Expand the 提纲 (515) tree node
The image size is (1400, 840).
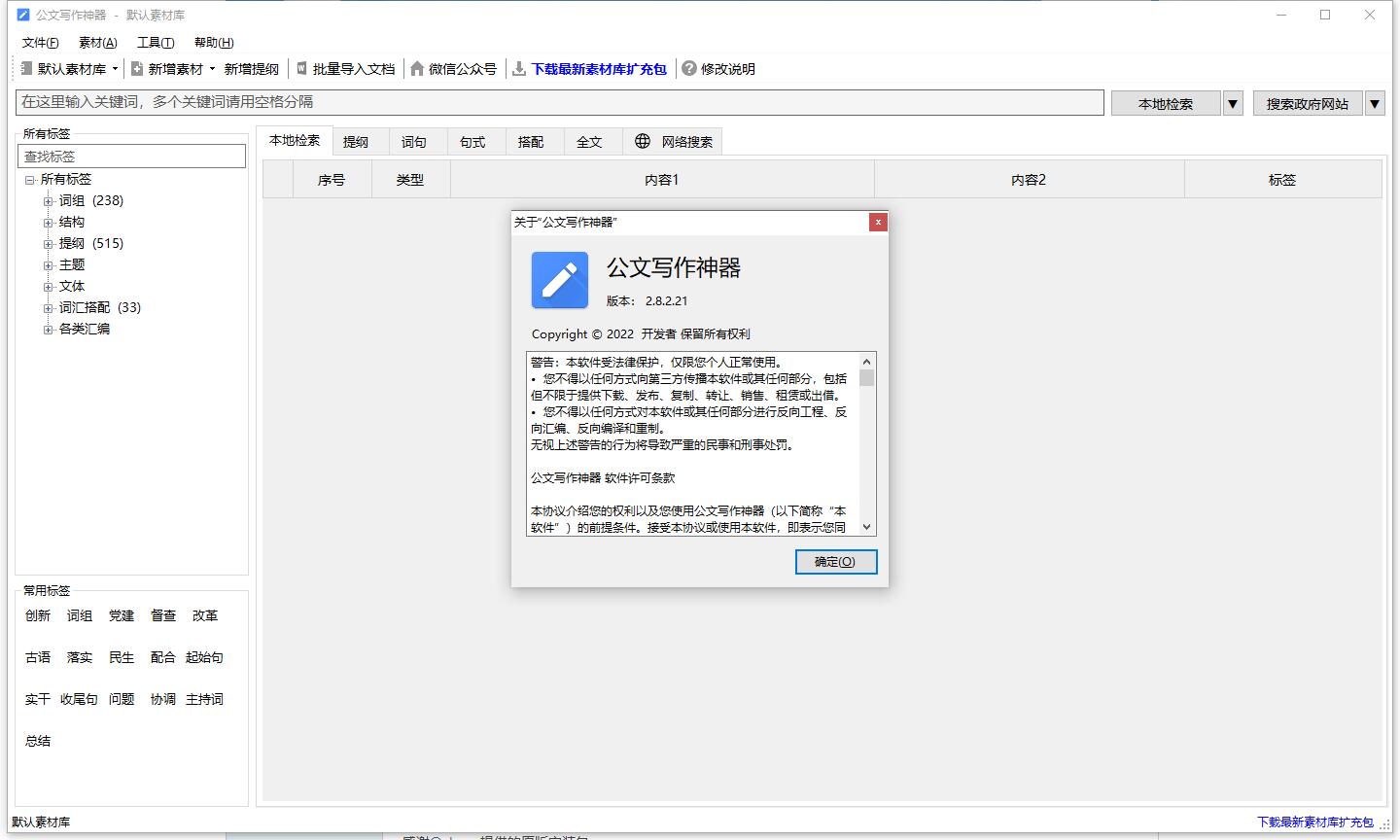(x=48, y=244)
